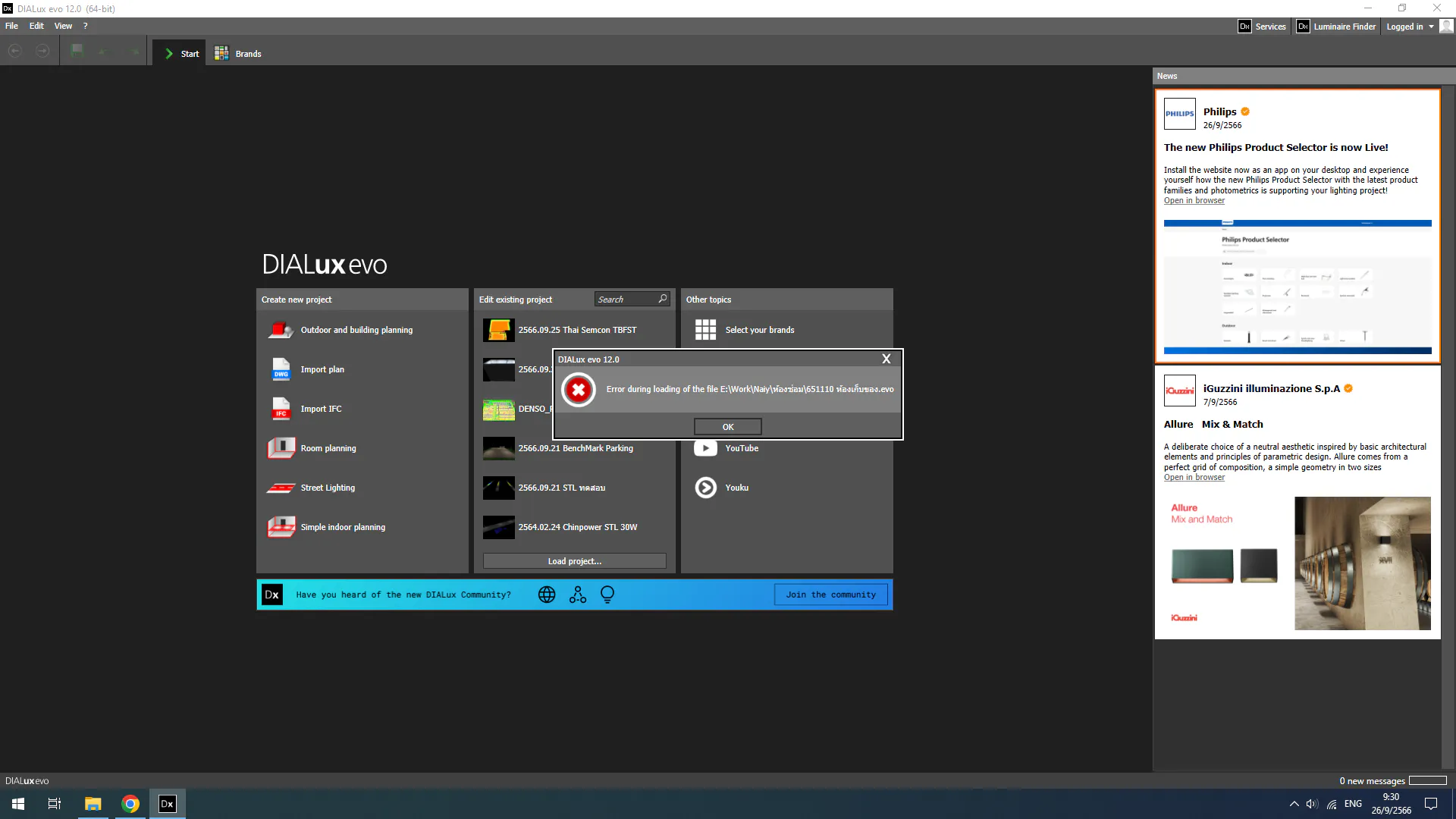Click the Dx logo in community banner

(x=272, y=595)
